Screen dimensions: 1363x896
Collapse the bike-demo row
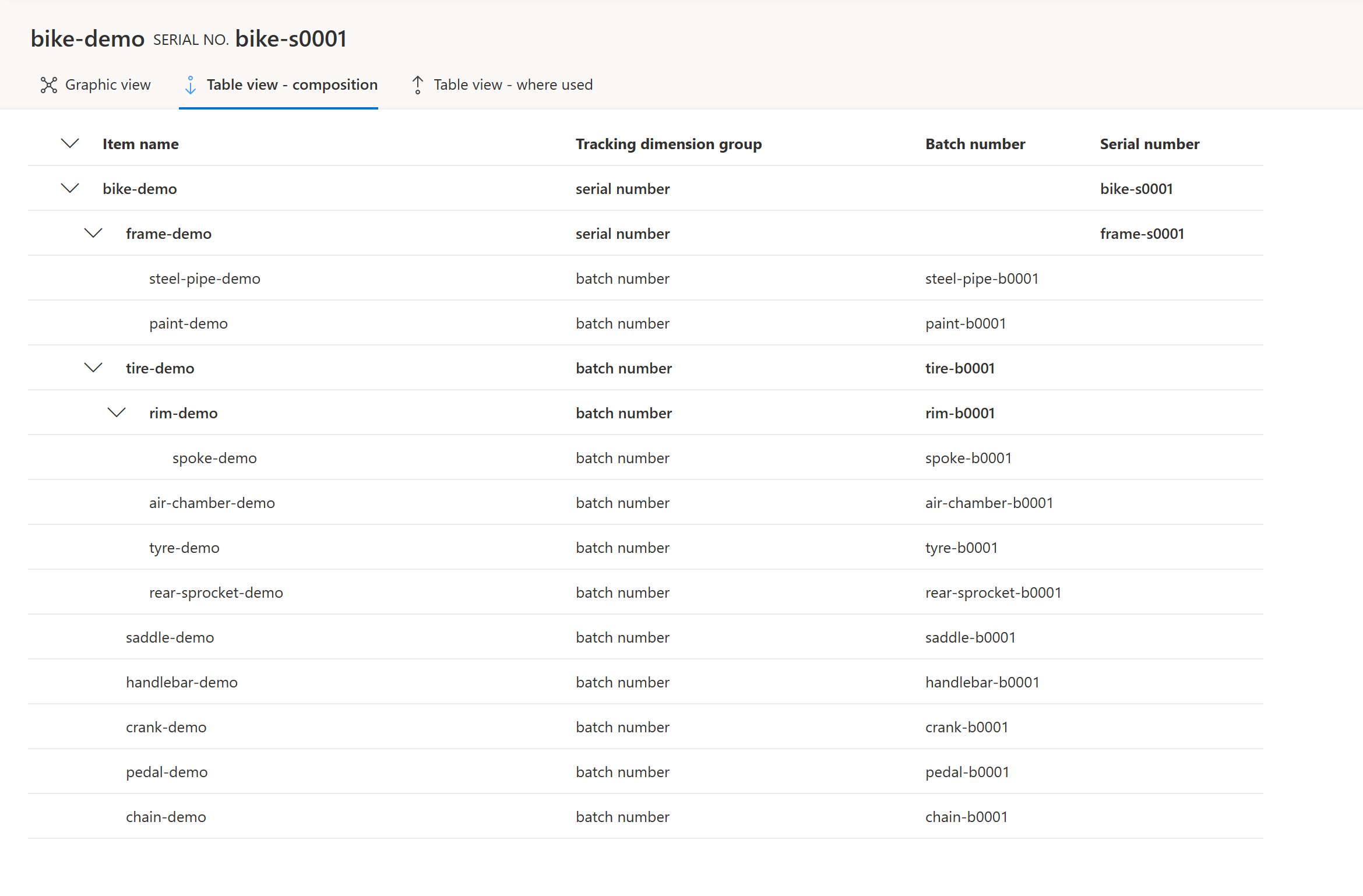pos(70,188)
